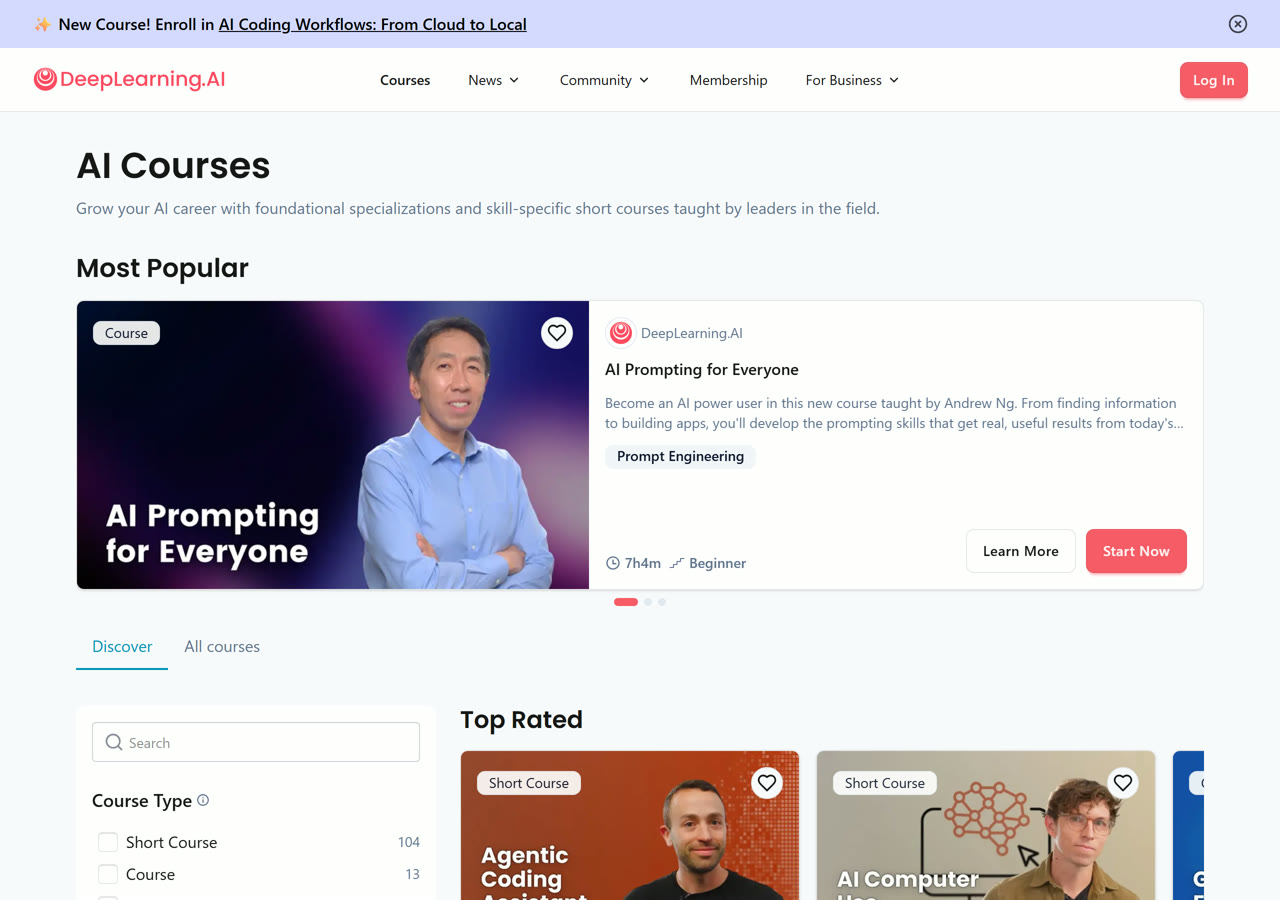Click the Top Rated heading
This screenshot has width=1280, height=900.
[x=521, y=720]
